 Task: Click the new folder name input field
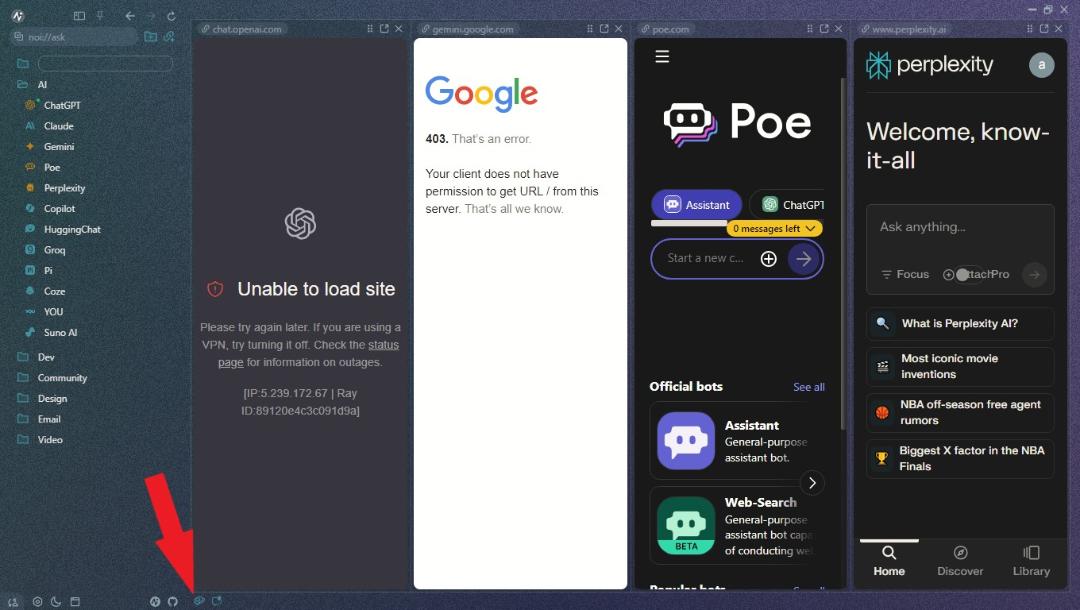point(105,63)
